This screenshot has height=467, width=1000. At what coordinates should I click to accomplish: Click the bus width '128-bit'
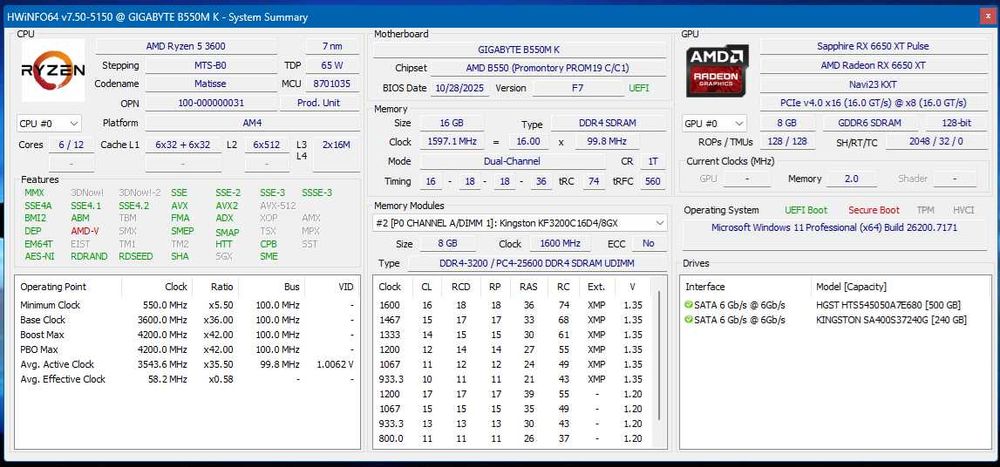tap(956, 123)
